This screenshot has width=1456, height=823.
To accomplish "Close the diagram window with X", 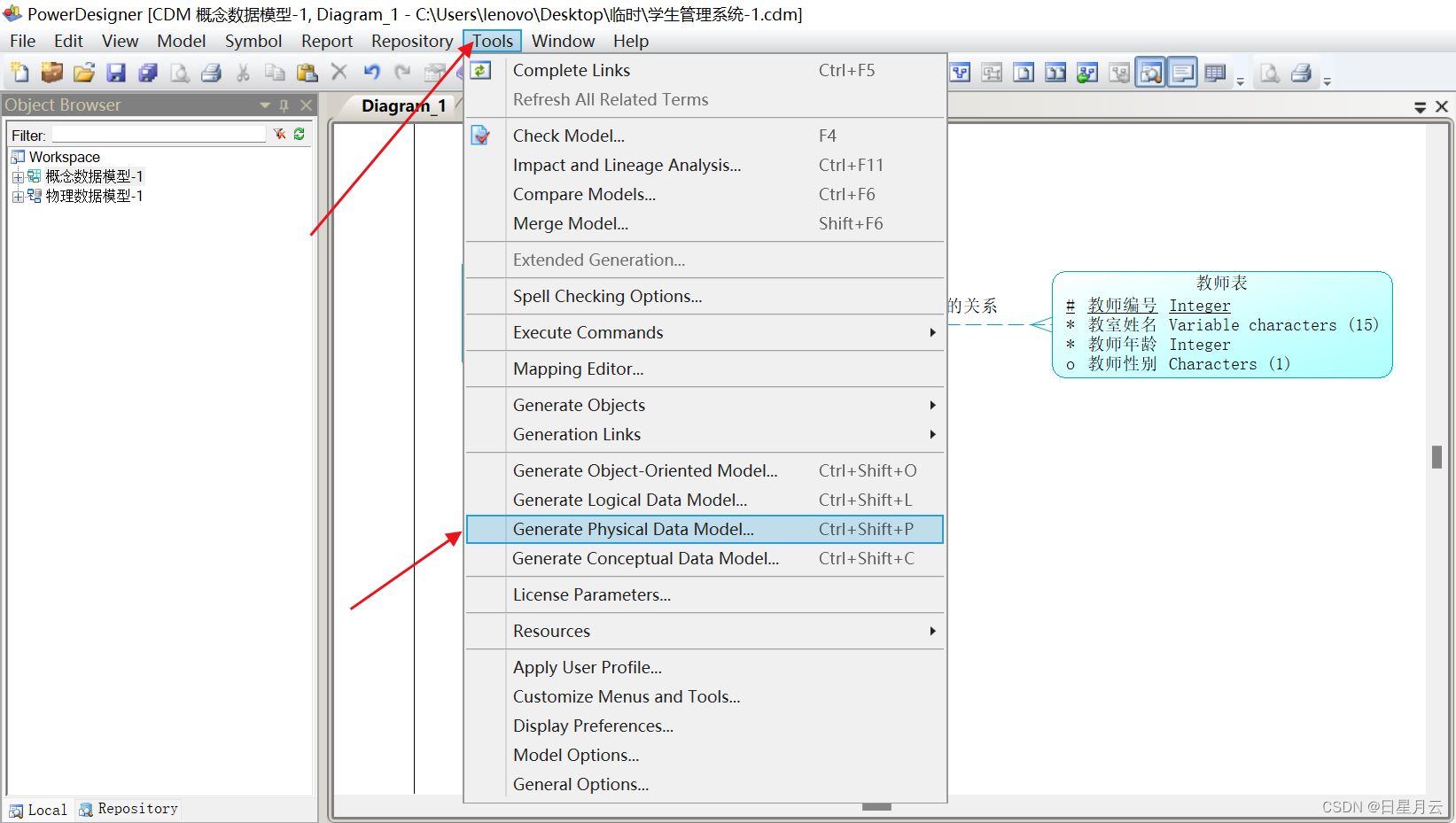I will tap(1442, 106).
